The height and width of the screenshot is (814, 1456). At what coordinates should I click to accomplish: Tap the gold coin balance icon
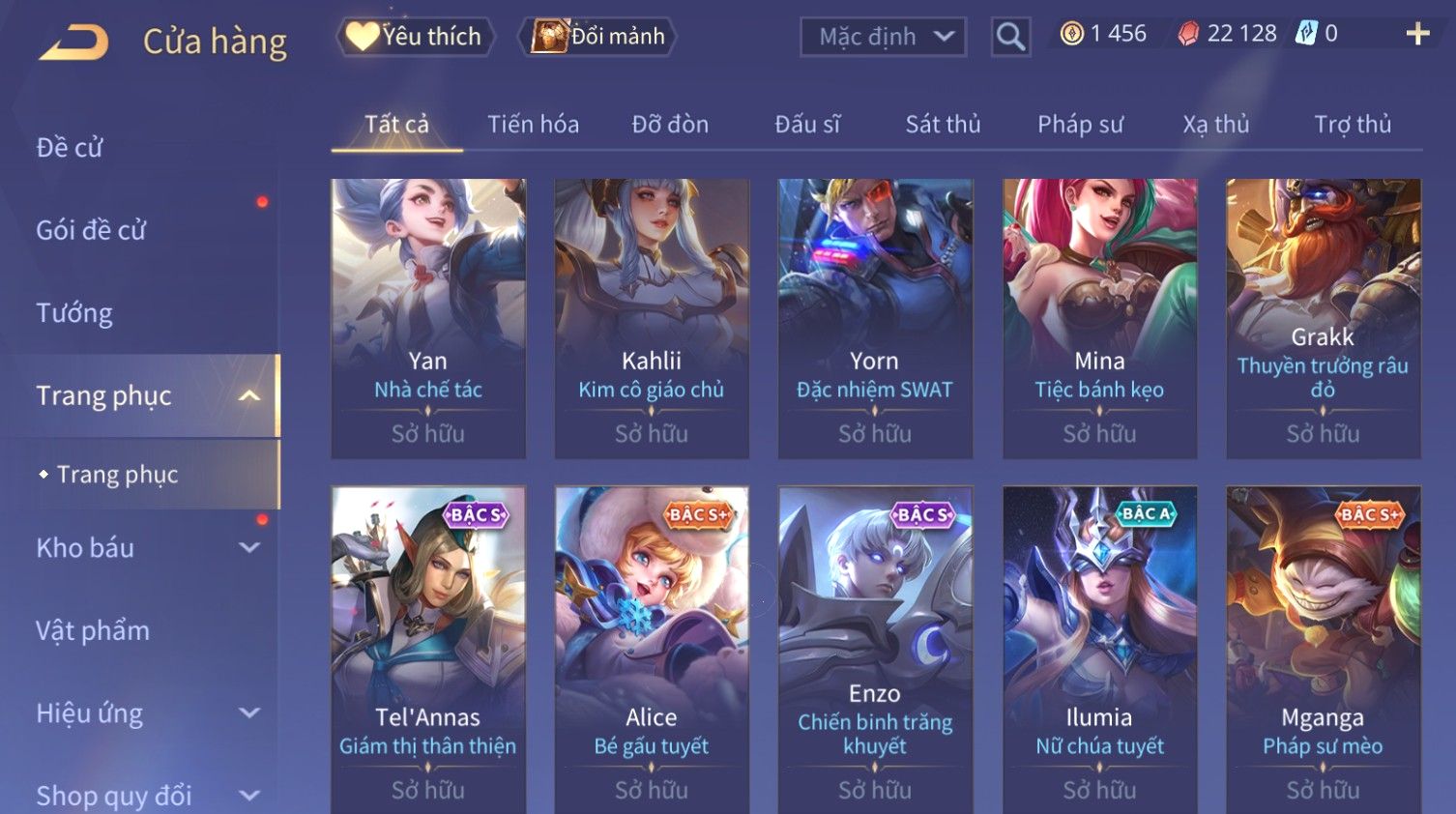tap(1071, 34)
